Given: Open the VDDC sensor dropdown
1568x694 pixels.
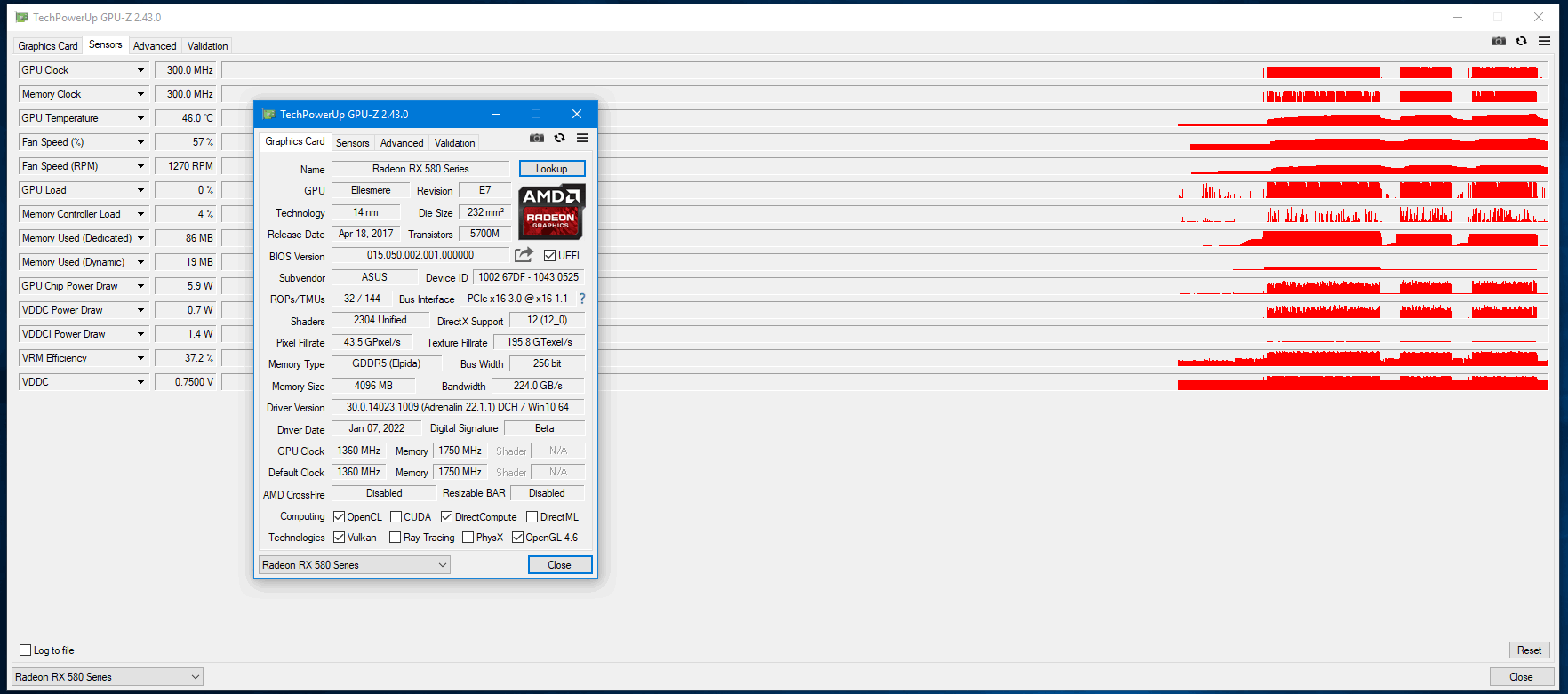Looking at the screenshot, I should [140, 382].
